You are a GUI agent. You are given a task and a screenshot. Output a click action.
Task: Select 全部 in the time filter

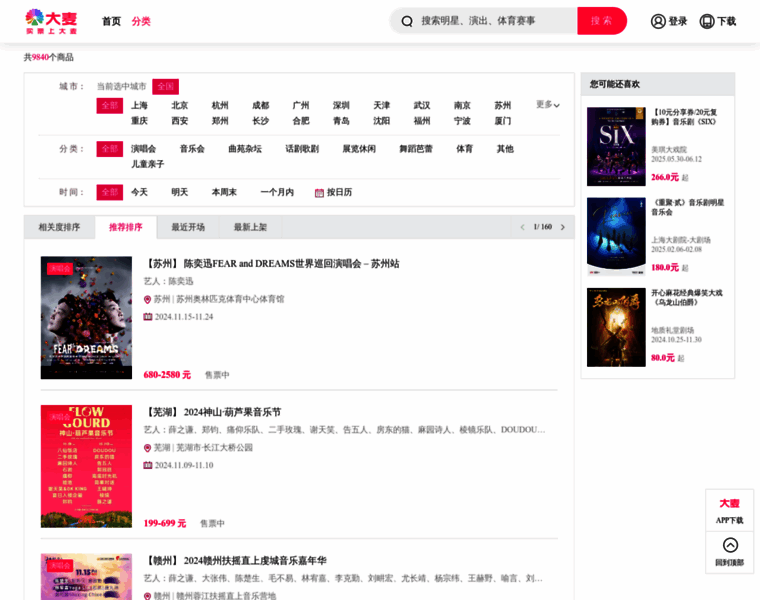[110, 192]
